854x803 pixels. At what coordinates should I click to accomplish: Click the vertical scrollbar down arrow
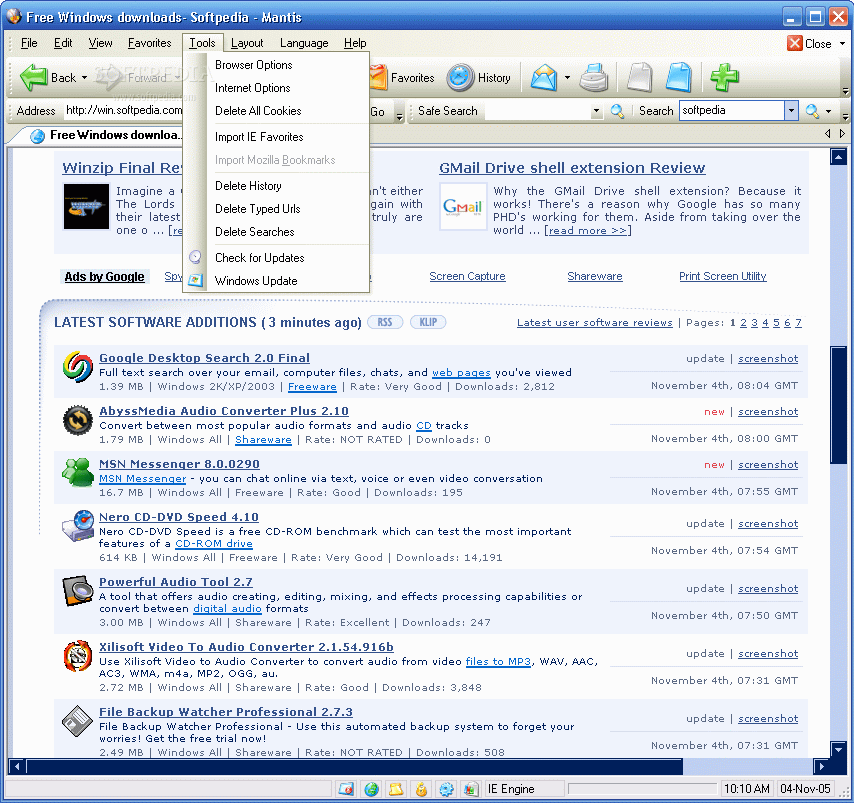click(x=838, y=749)
